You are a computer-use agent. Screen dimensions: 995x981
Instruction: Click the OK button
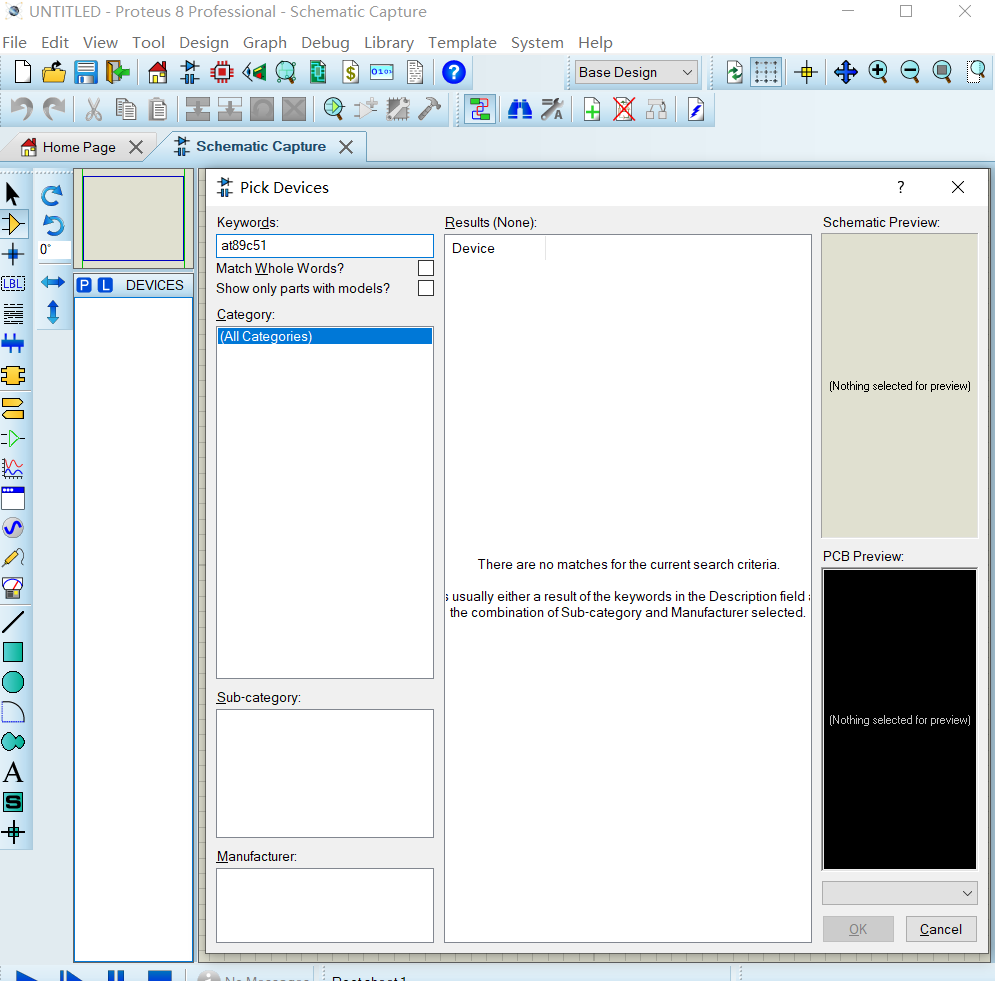858,929
